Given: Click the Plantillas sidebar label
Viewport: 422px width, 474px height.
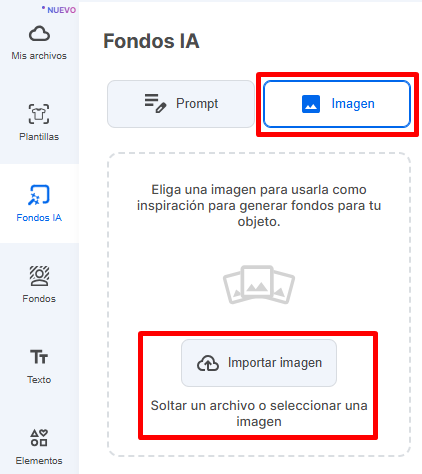Looking at the screenshot, I should tap(39, 137).
